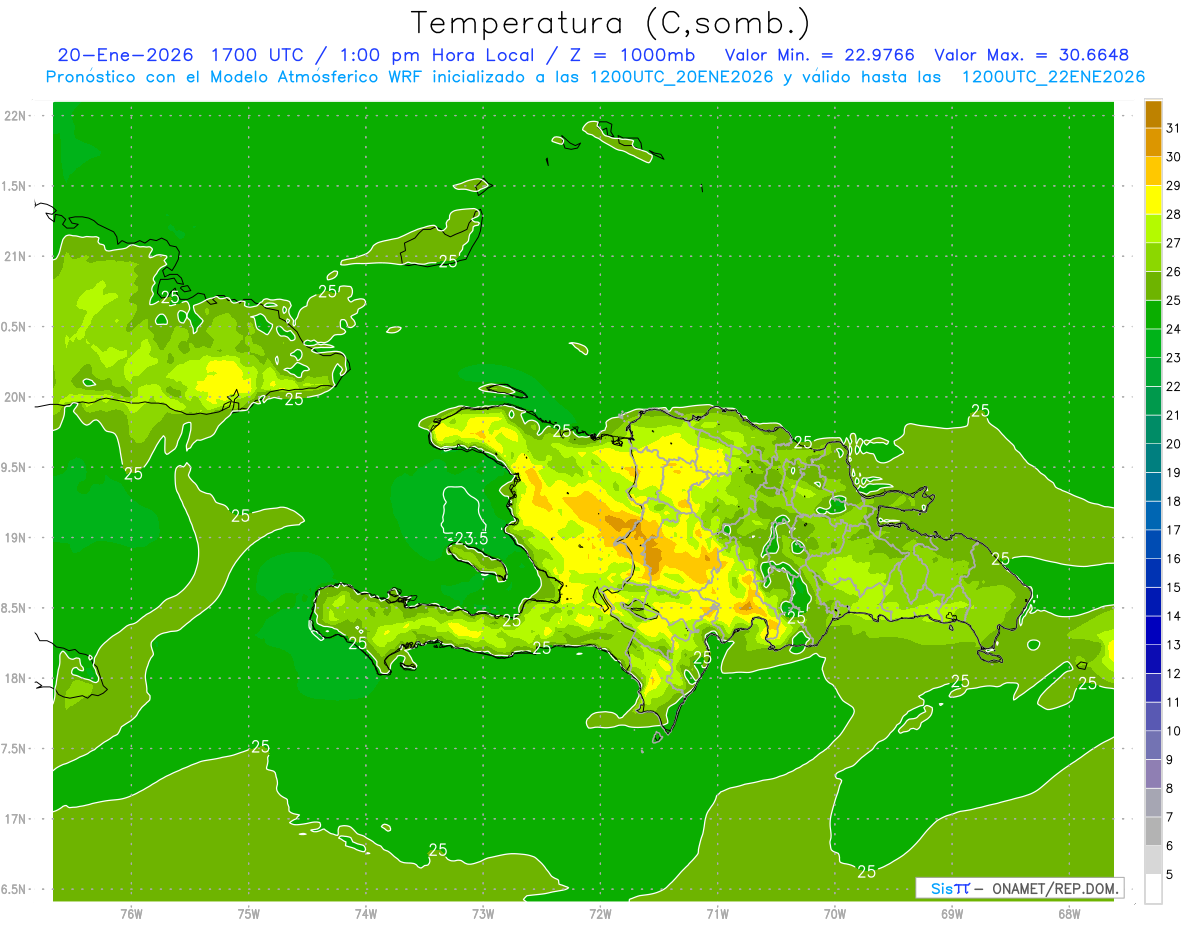The image size is (1200, 927).
Task: Click the legend value "5"
Action: pos(1171,875)
